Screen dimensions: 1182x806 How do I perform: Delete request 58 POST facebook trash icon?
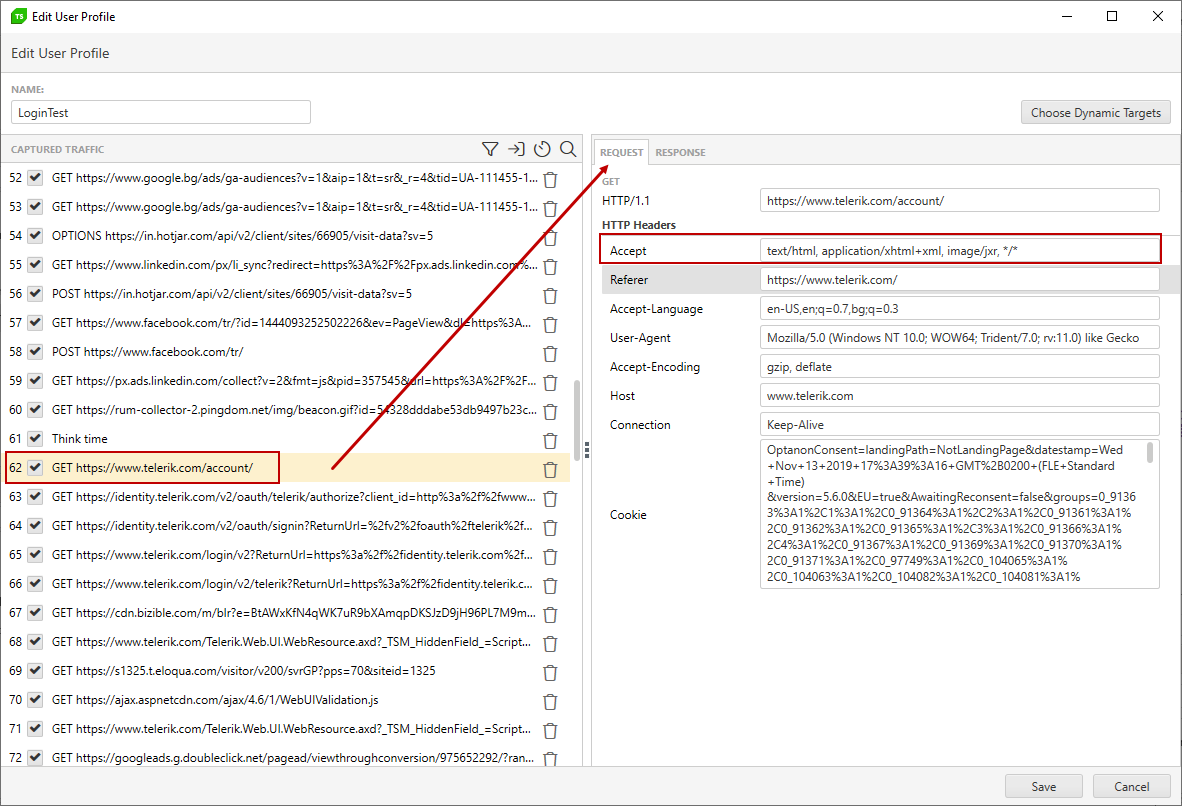click(550, 354)
